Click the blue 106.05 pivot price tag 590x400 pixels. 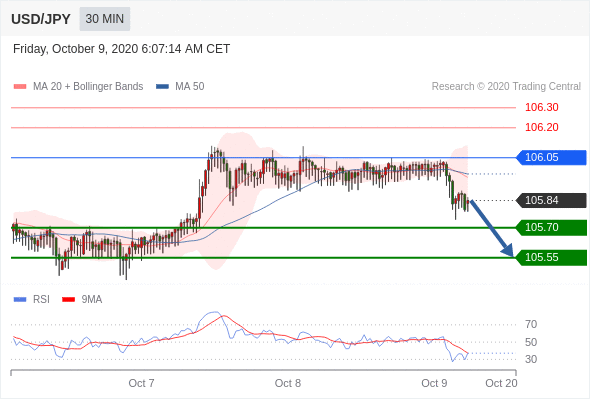[x=551, y=157]
